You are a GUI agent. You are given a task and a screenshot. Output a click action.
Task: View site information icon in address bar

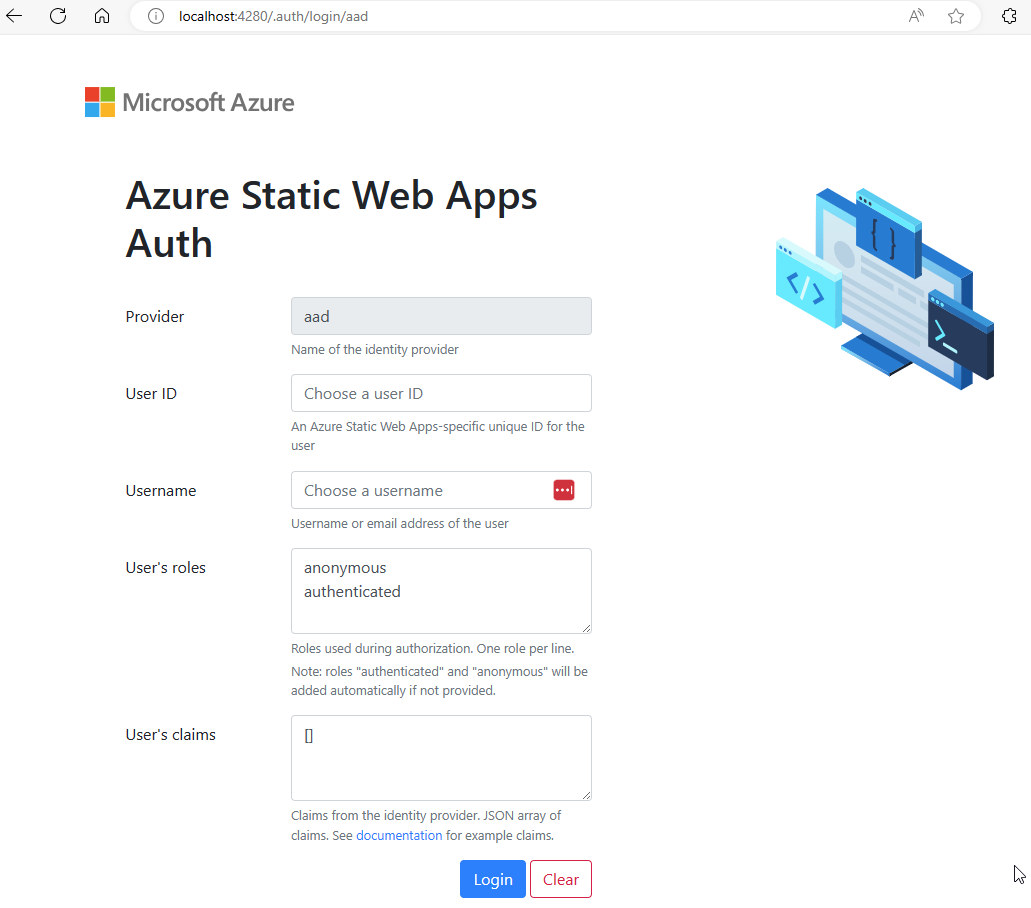156,16
